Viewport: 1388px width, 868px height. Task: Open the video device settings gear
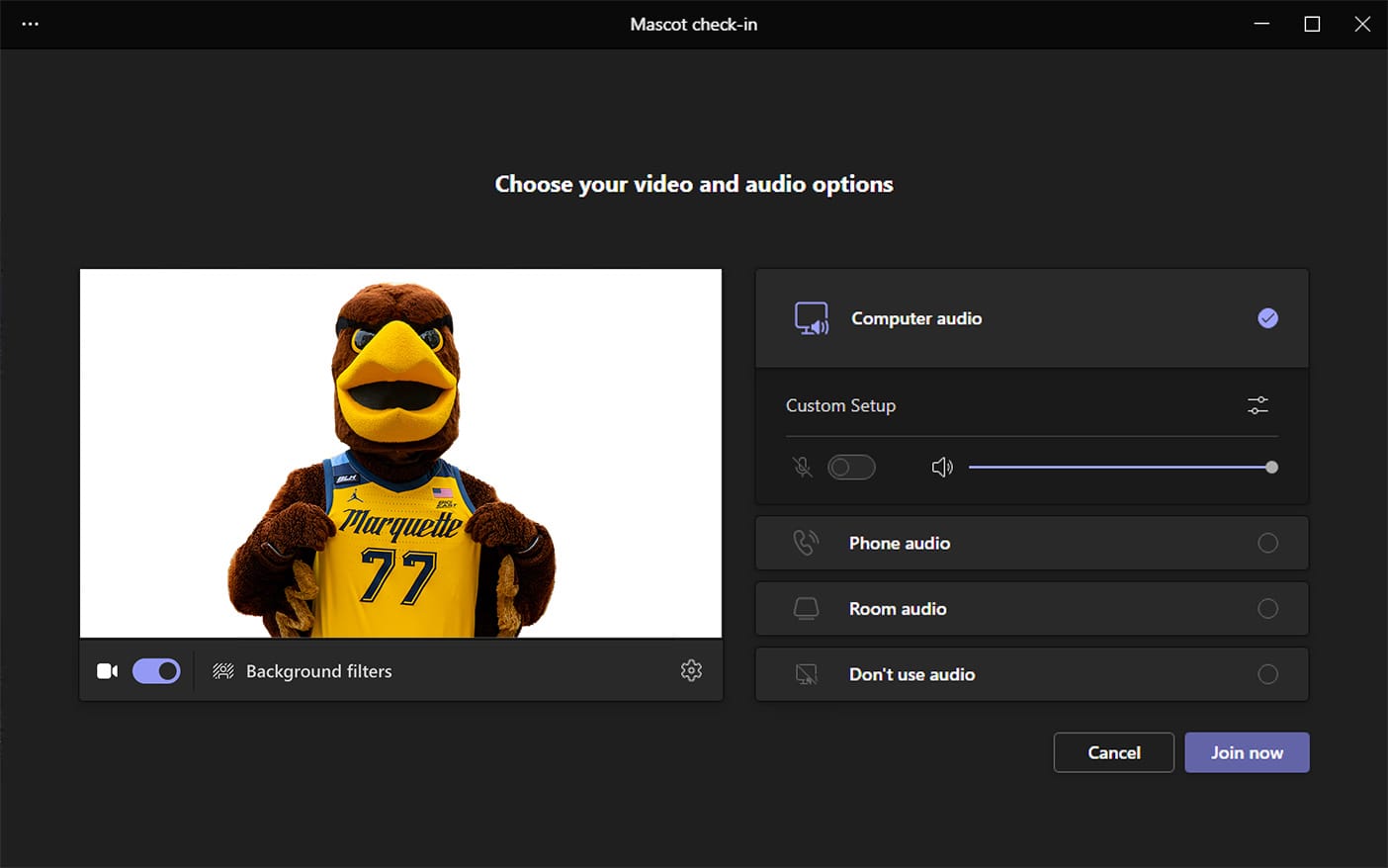tap(691, 670)
